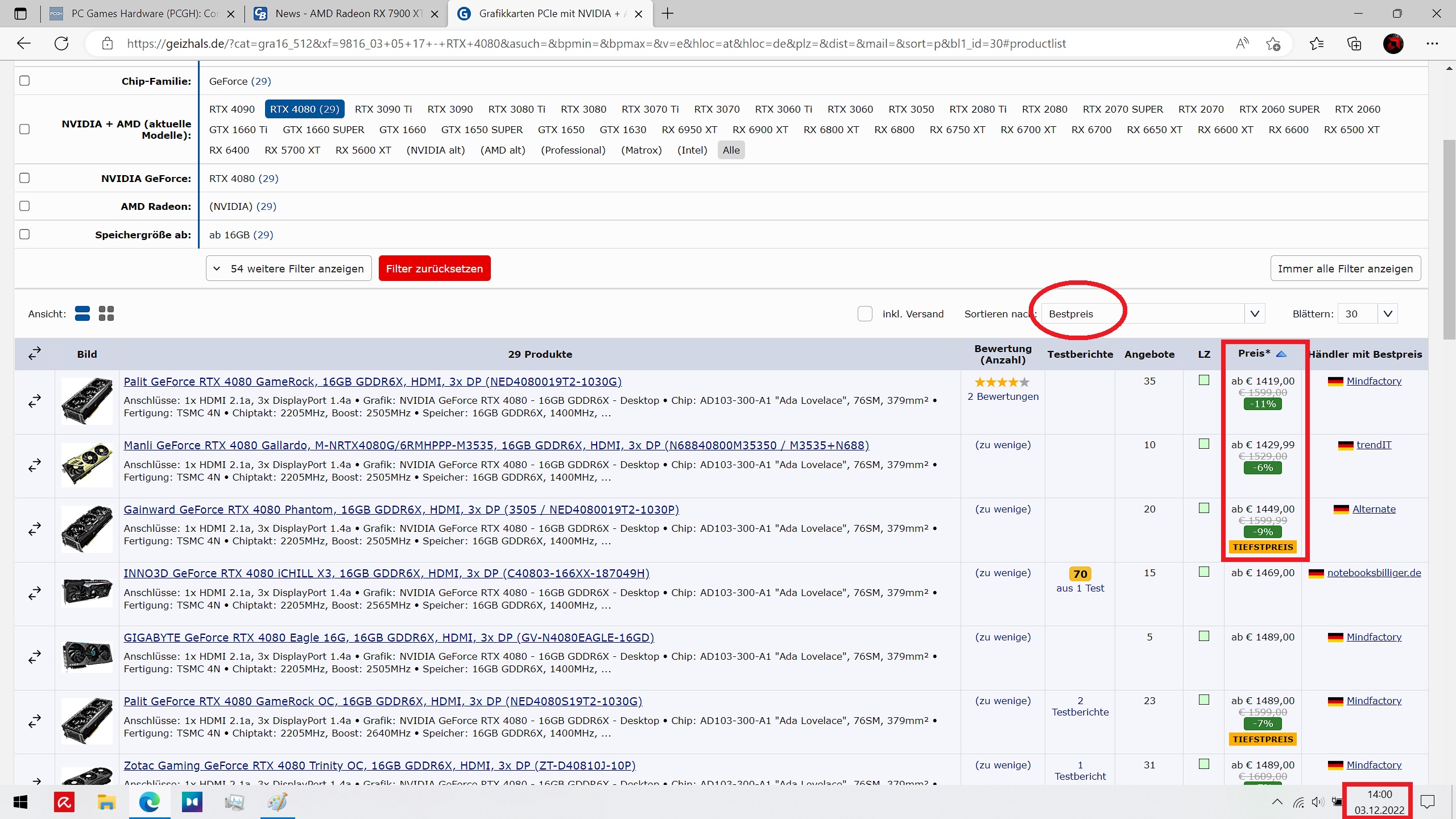
Task: Click Filter zurücksetzen button
Action: [x=435, y=268]
